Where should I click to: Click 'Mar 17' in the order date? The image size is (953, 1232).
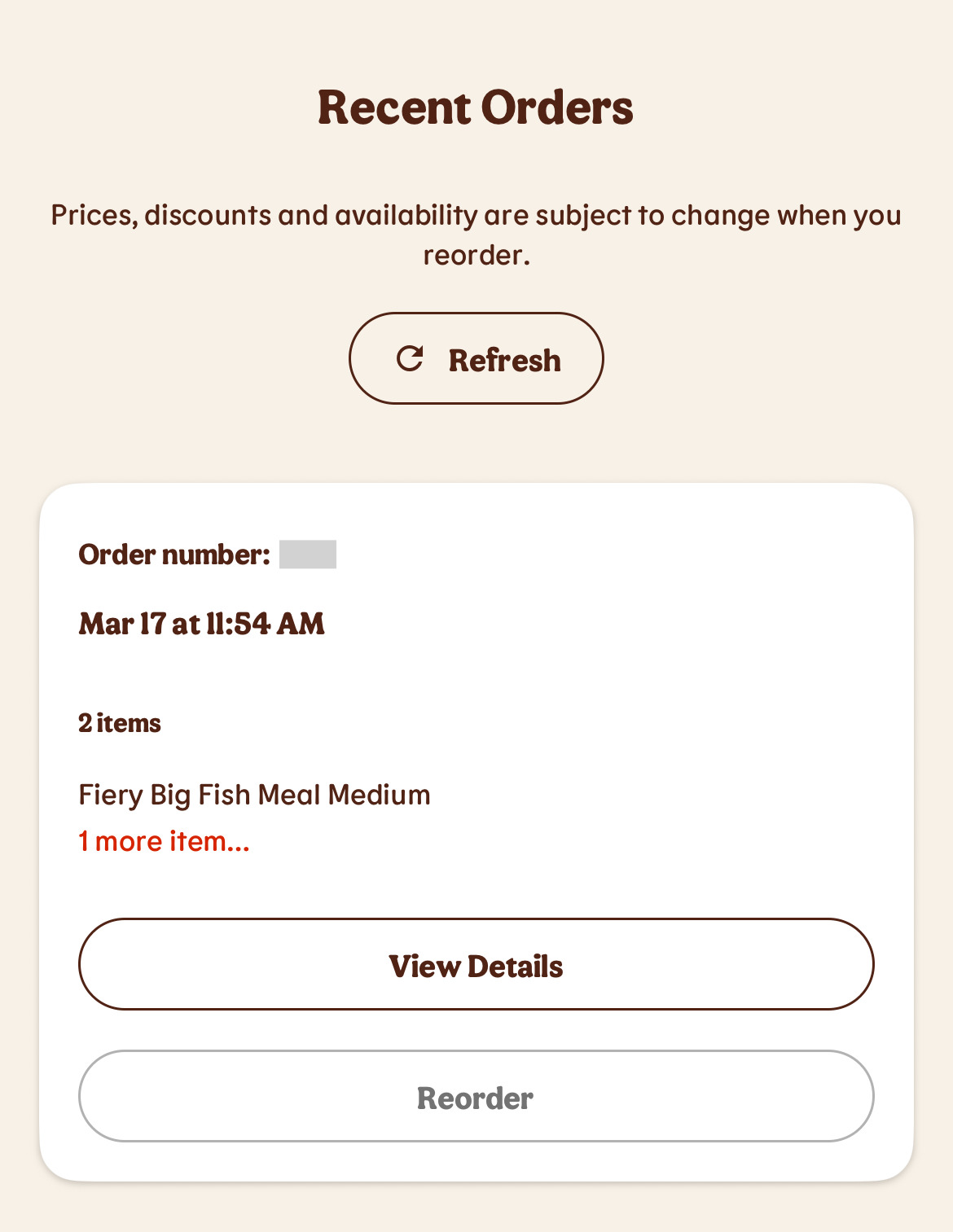(x=122, y=624)
